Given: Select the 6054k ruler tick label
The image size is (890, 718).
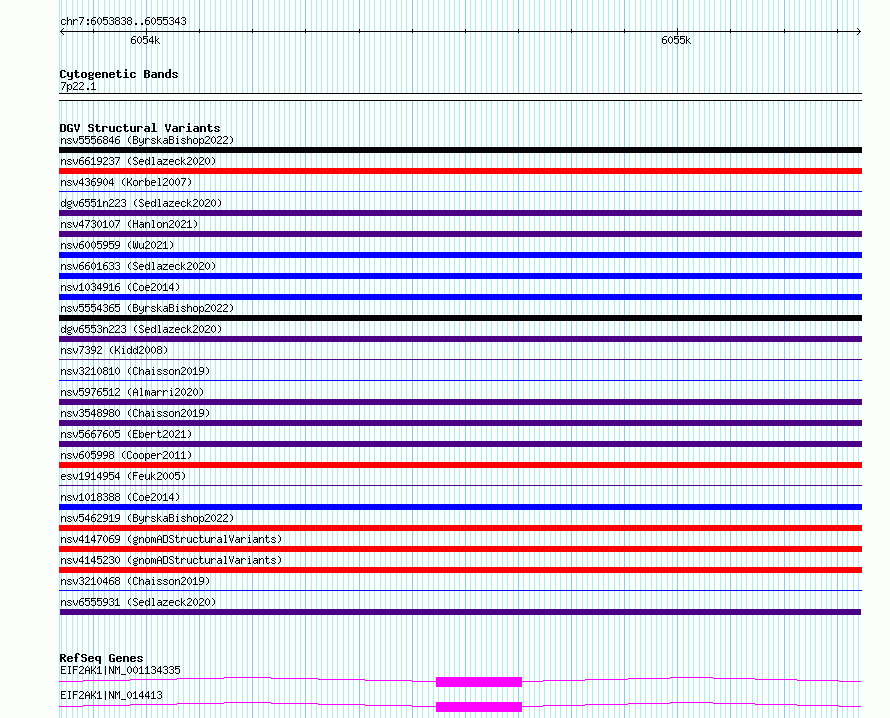Looking at the screenshot, I should tap(145, 40).
